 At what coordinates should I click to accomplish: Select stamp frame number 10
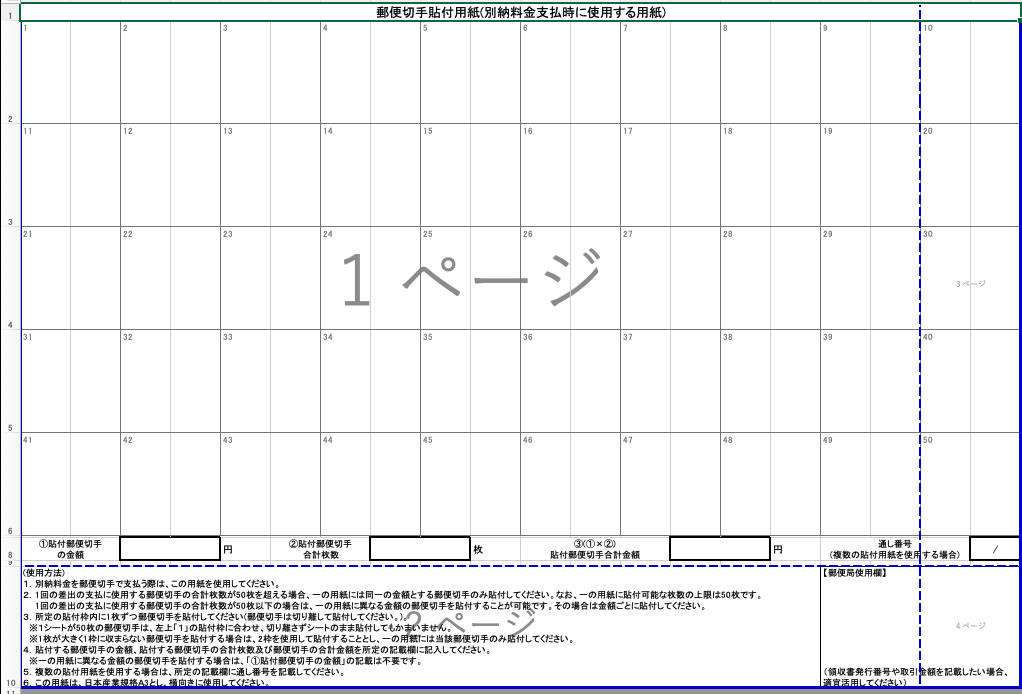[x=970, y=72]
